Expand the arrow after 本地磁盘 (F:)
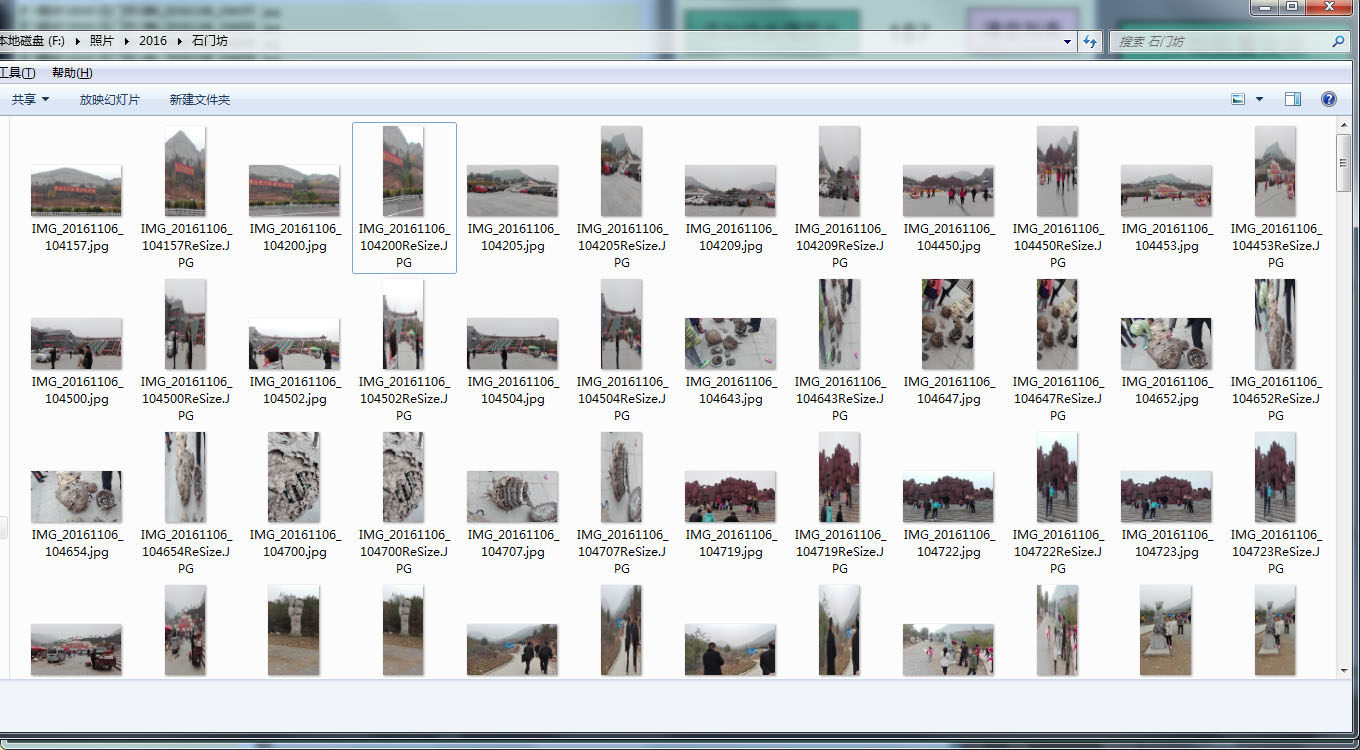 (78, 41)
